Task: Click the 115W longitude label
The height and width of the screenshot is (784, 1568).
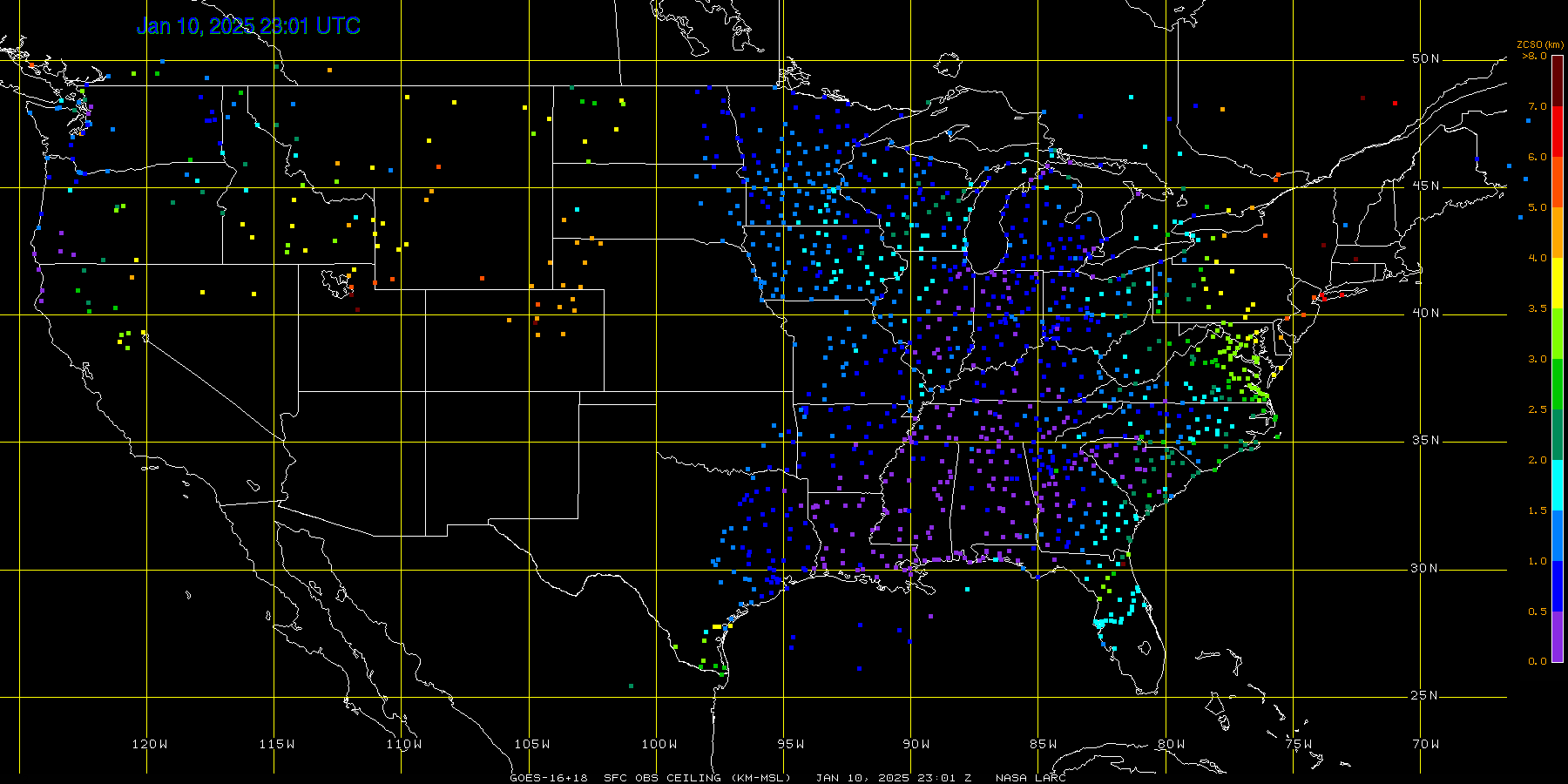Action: click(277, 744)
